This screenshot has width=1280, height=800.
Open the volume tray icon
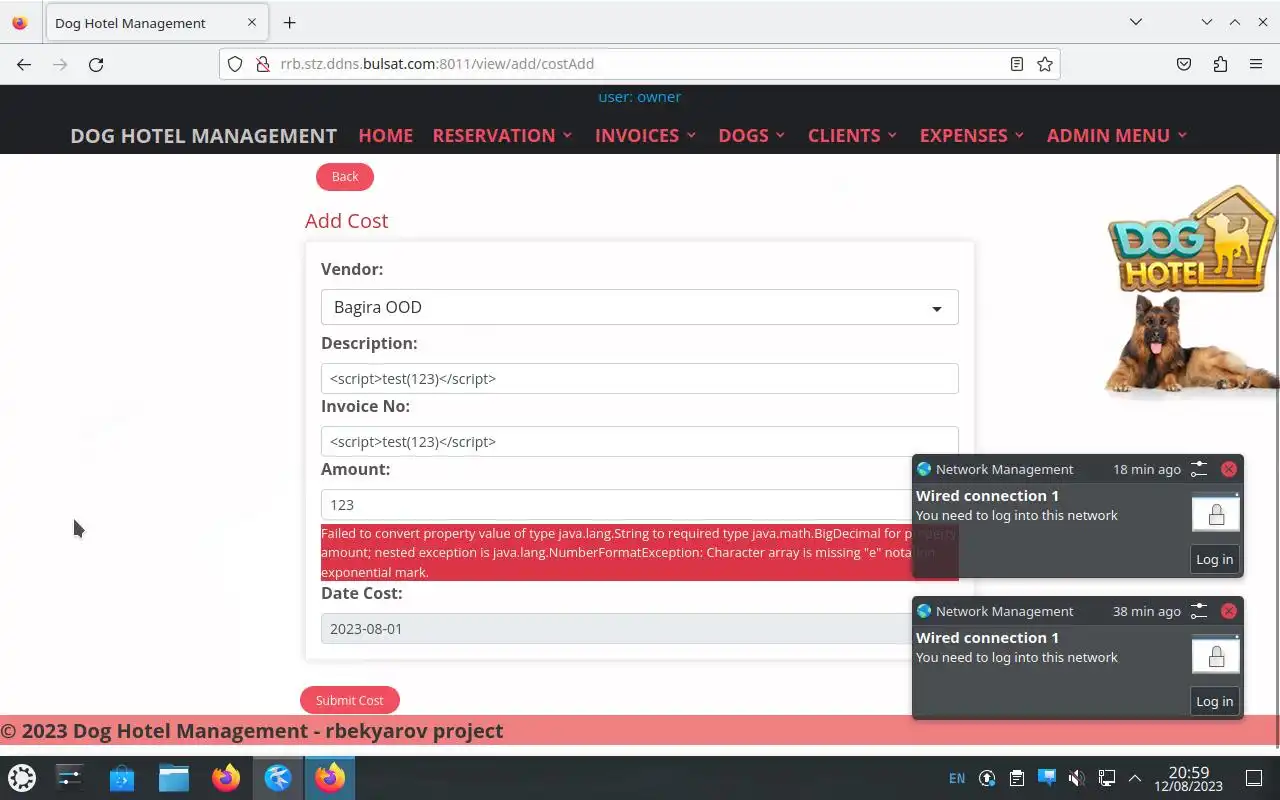(1076, 778)
